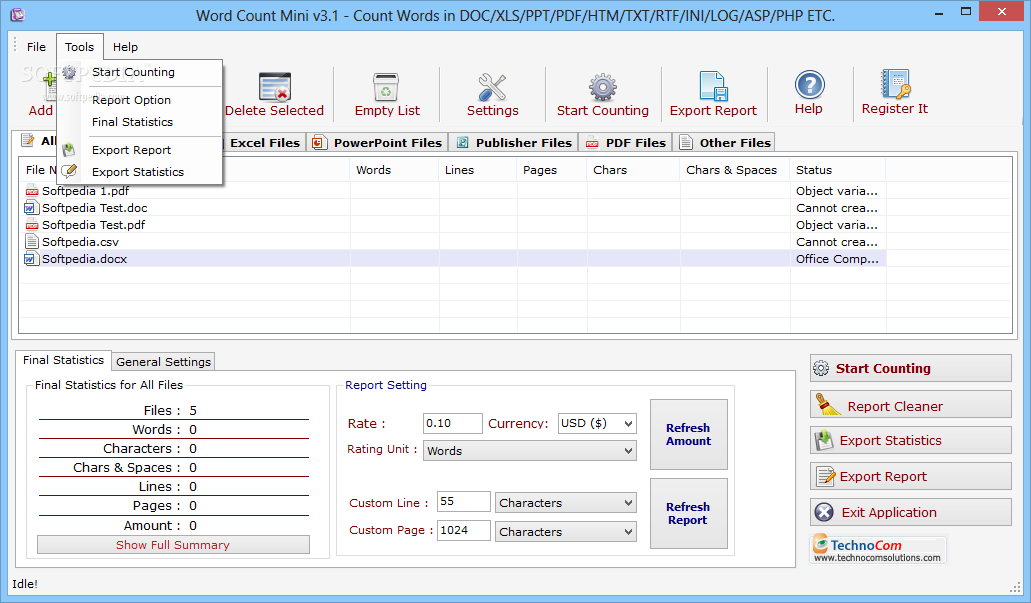Viewport: 1031px width, 603px height.
Task: Click the icon beside Export Report menu entry
Action: coord(69,150)
